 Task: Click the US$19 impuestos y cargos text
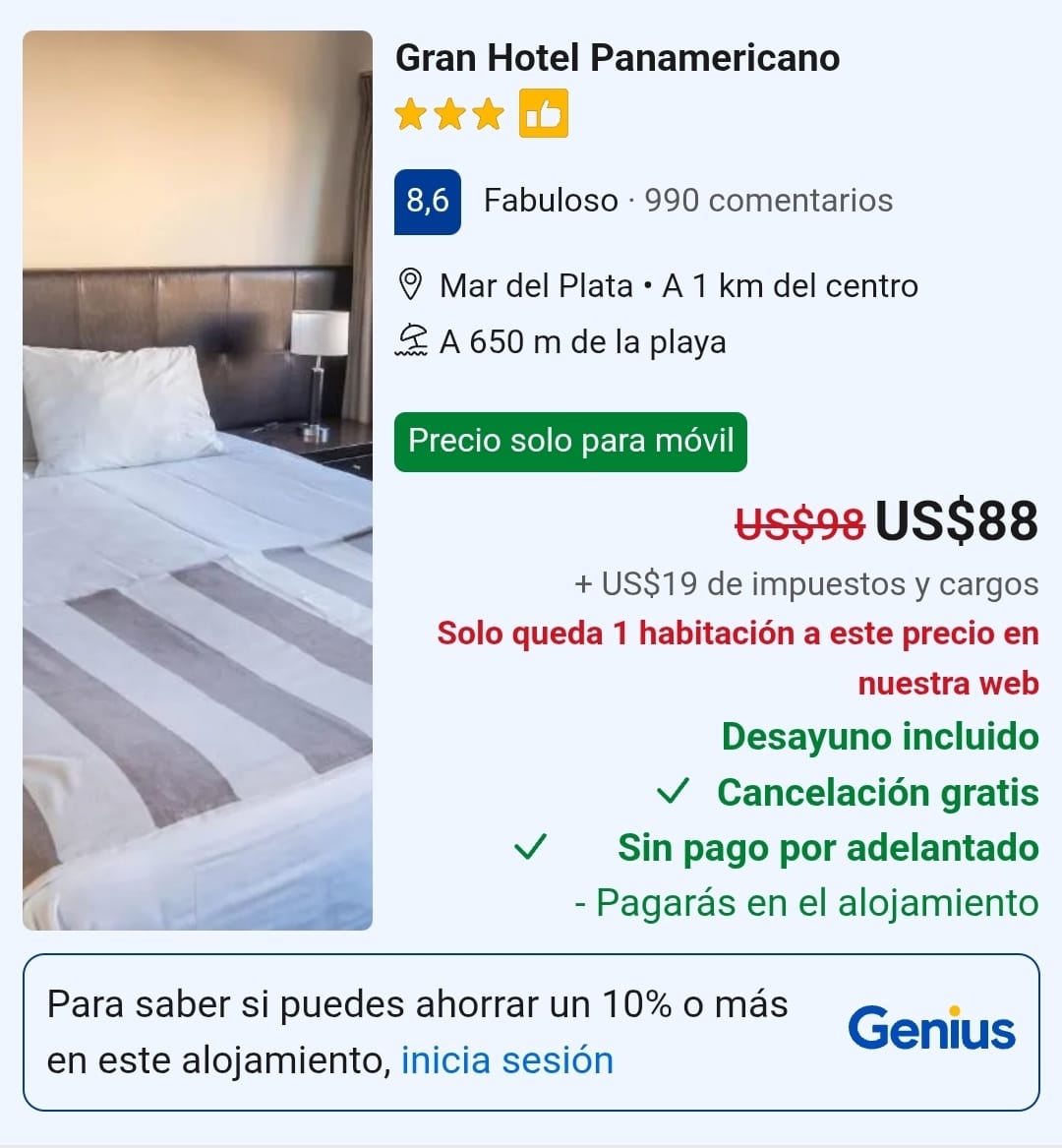click(806, 584)
